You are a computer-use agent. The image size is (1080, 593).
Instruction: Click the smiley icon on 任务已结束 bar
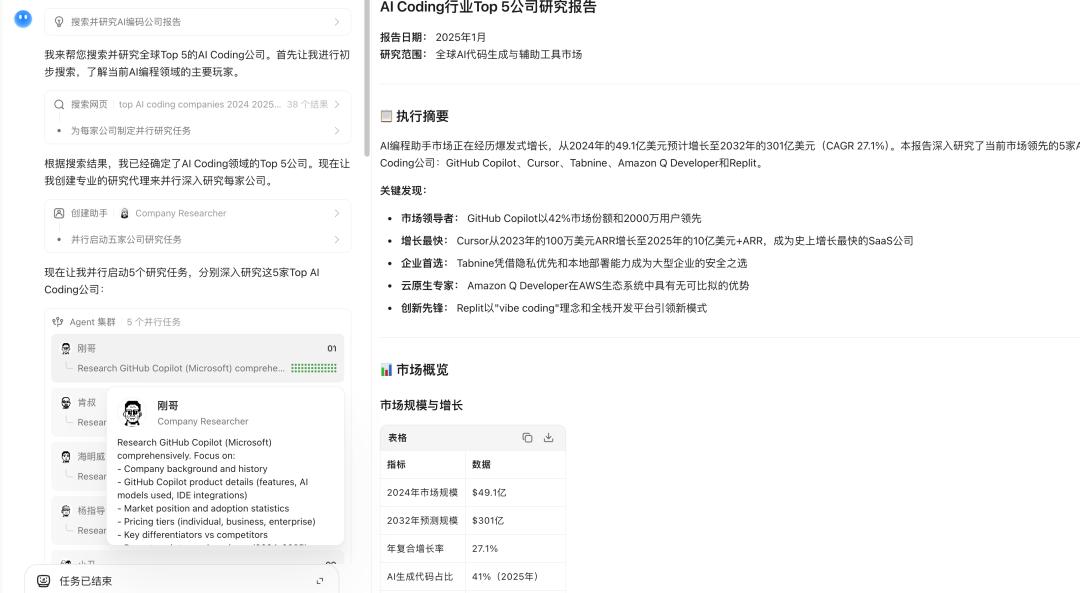(x=42, y=580)
